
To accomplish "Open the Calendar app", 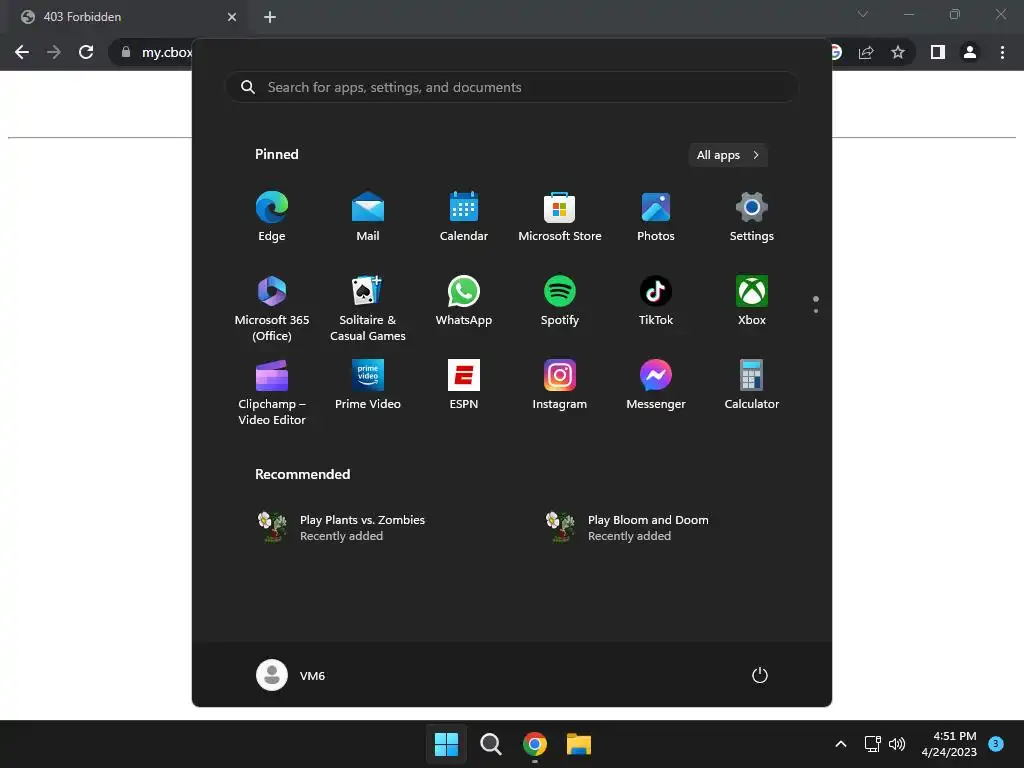I will 464,216.
